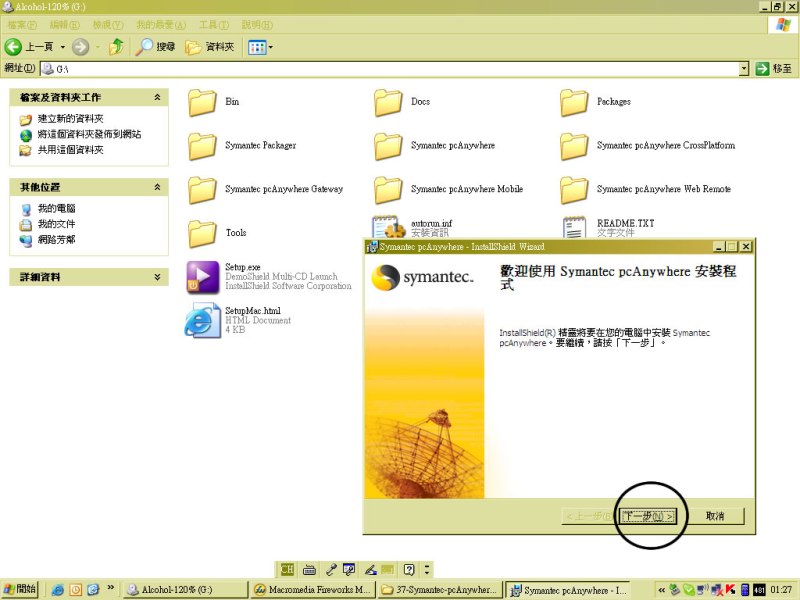Open the Views dropdown button
Viewport: 800px width, 600px height.
(260, 47)
